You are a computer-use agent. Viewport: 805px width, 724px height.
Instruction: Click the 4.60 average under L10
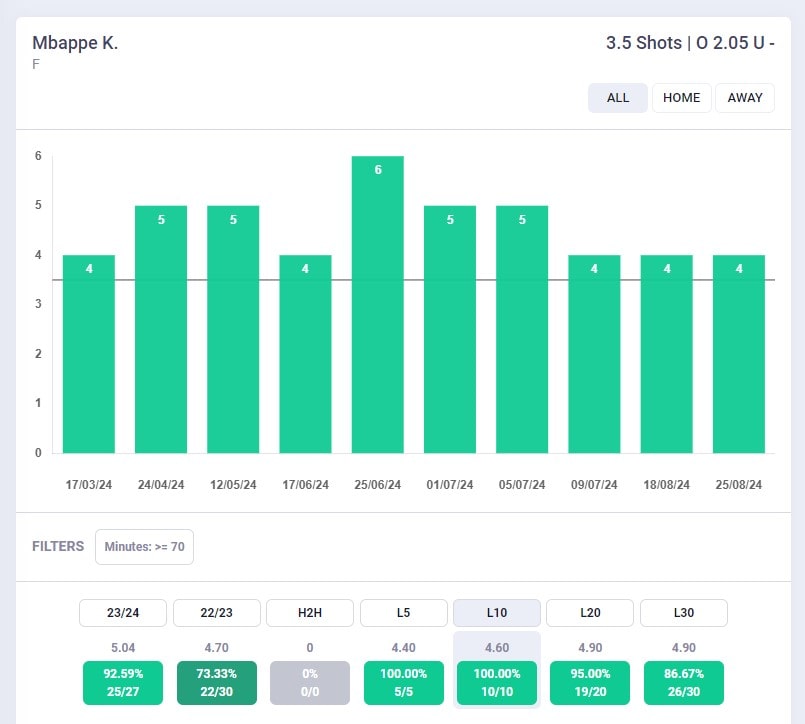(497, 648)
